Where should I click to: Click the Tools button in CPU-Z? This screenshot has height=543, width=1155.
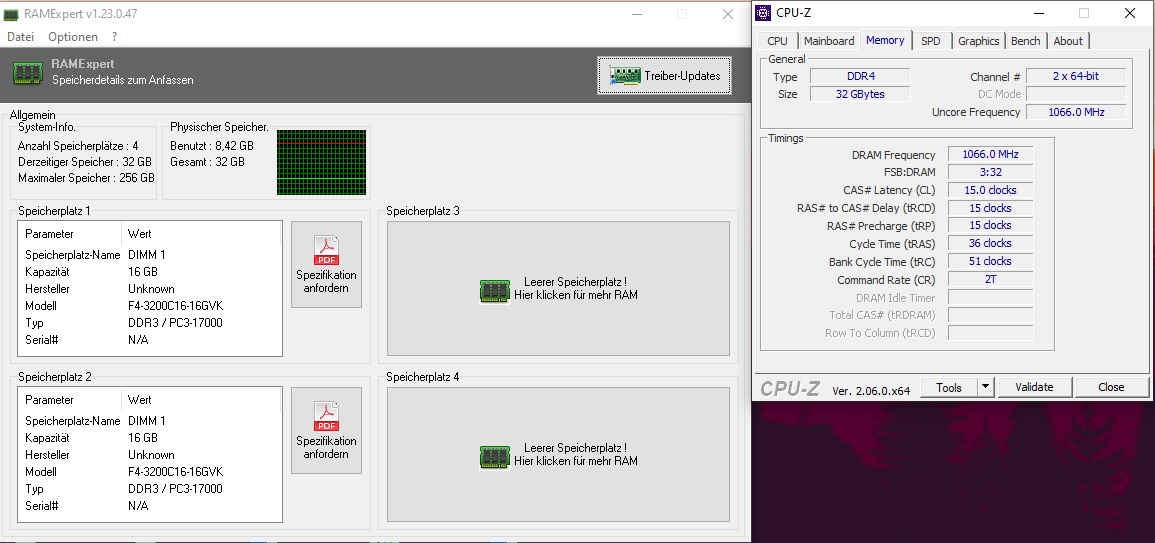click(x=949, y=388)
